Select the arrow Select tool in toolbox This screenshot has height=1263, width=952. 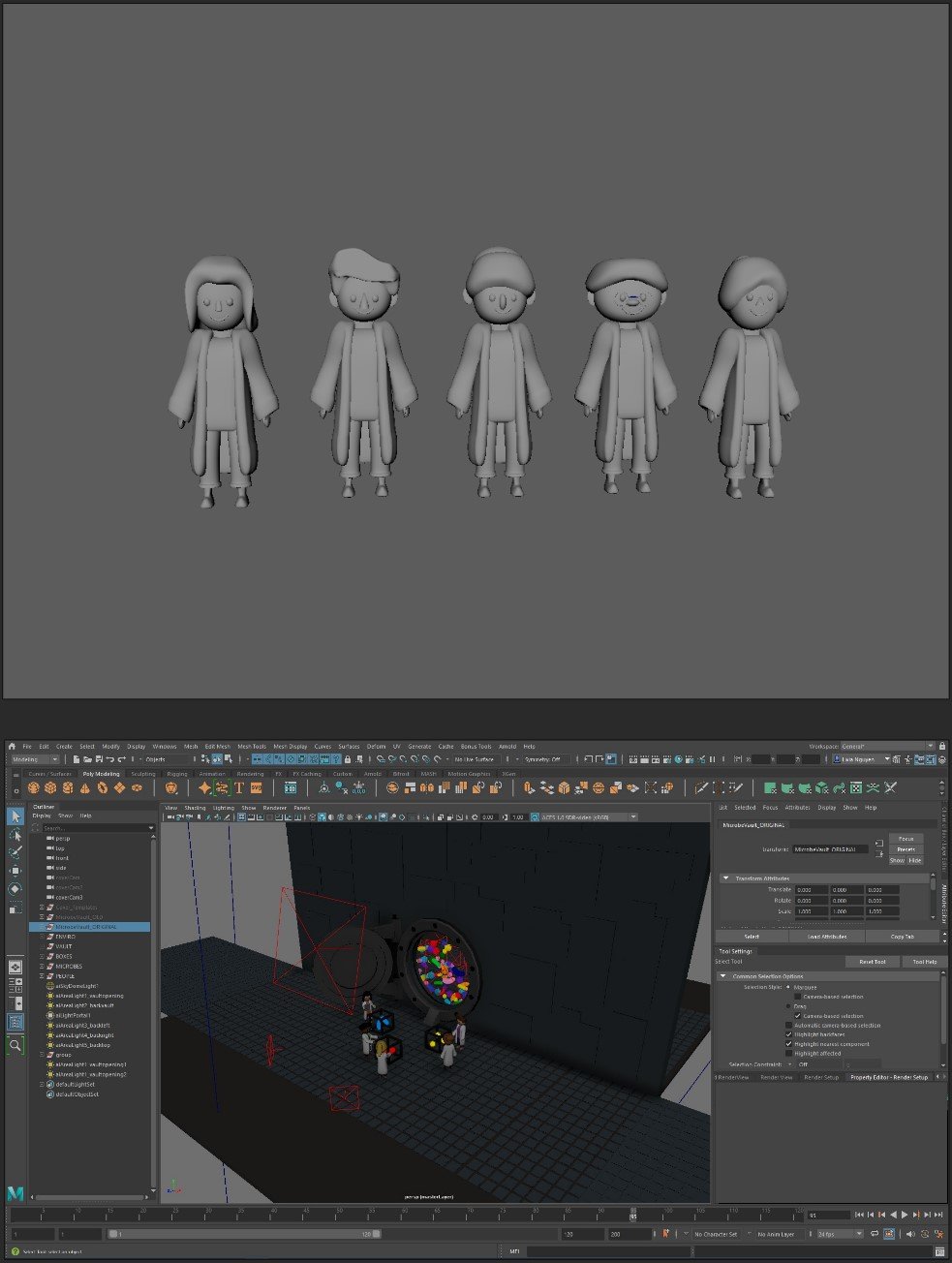click(x=15, y=817)
